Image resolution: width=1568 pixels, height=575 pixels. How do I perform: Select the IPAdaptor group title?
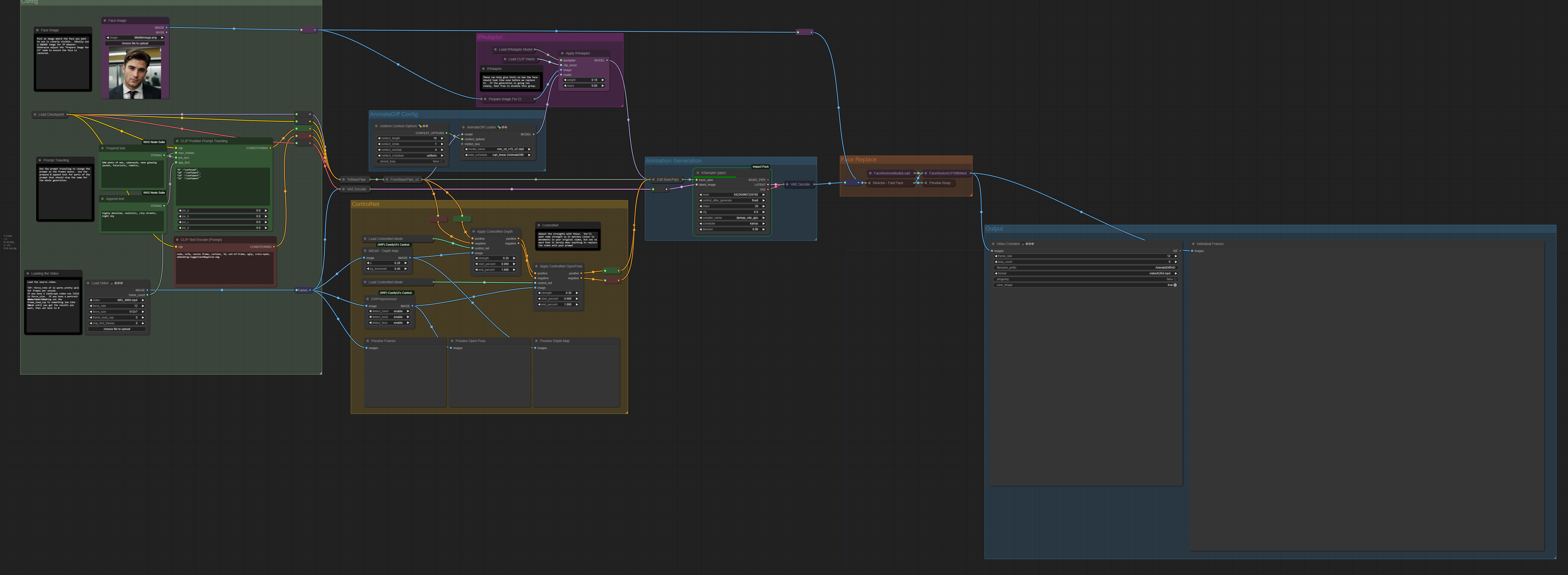(x=490, y=37)
